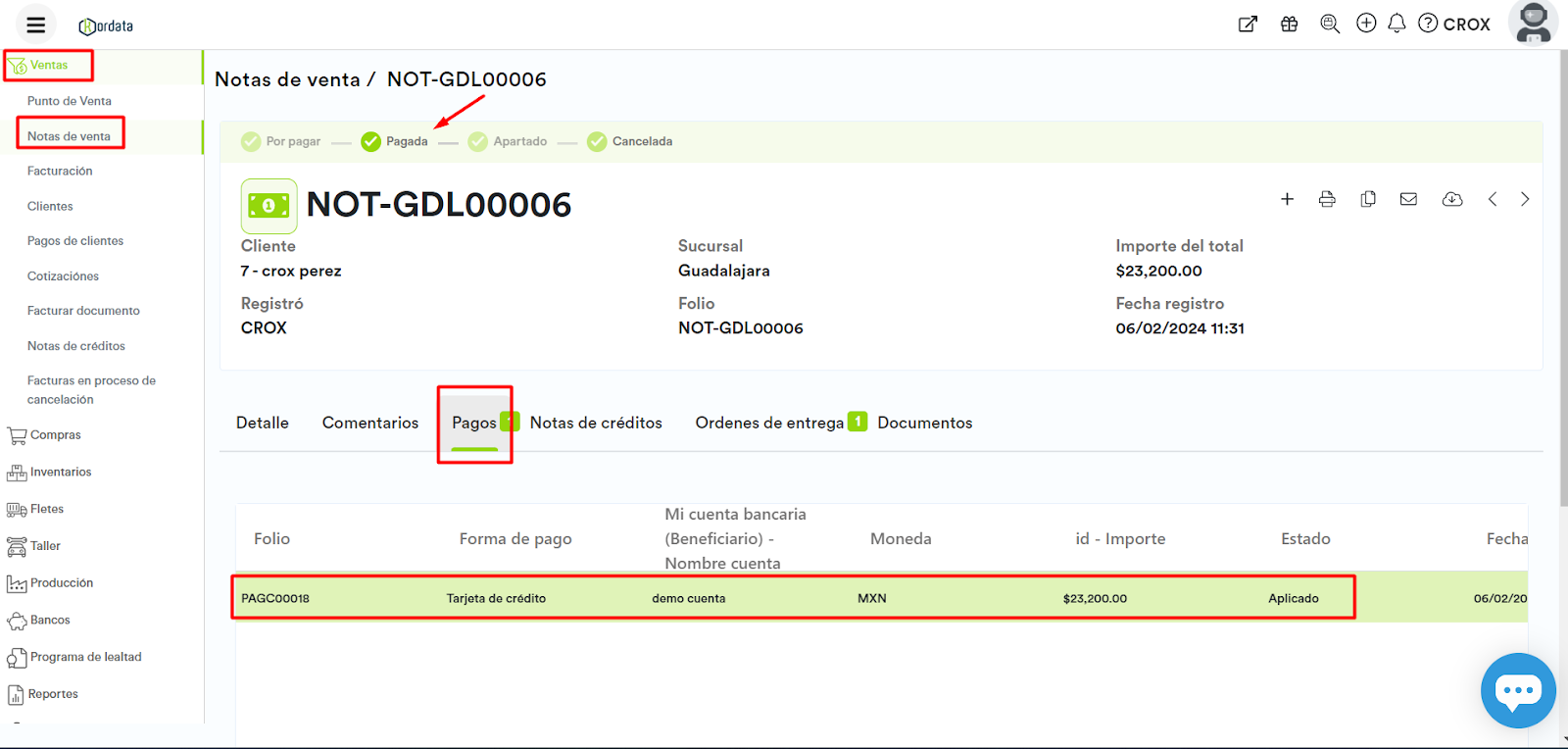Image resolution: width=1568 pixels, height=749 pixels.
Task: Open the live chat bubble
Action: pyautogui.click(x=1517, y=690)
